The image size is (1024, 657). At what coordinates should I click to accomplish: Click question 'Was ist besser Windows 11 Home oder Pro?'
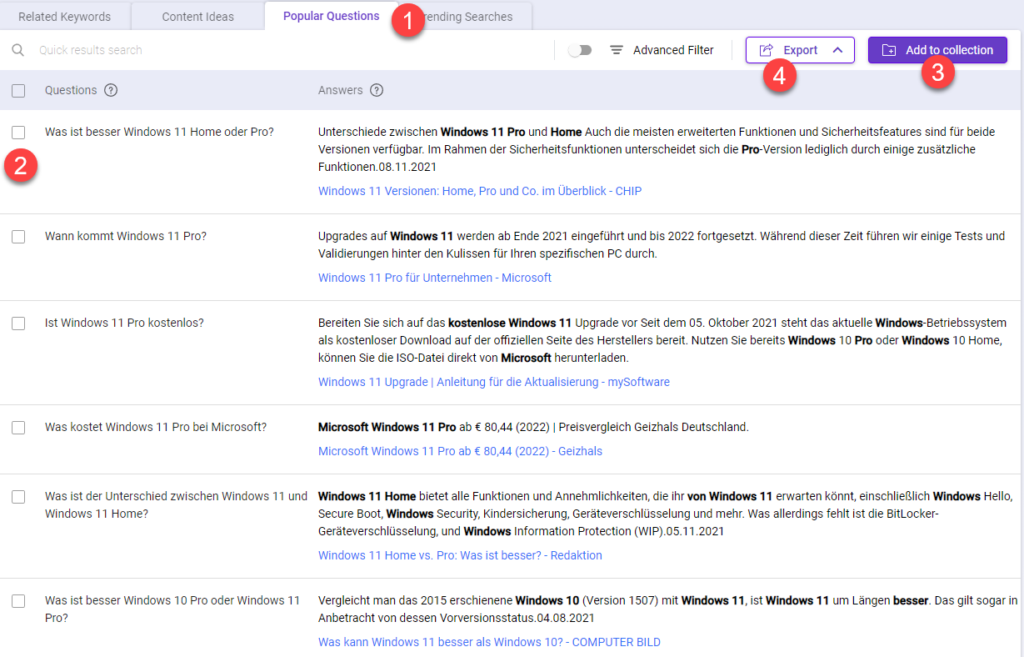tap(159, 133)
